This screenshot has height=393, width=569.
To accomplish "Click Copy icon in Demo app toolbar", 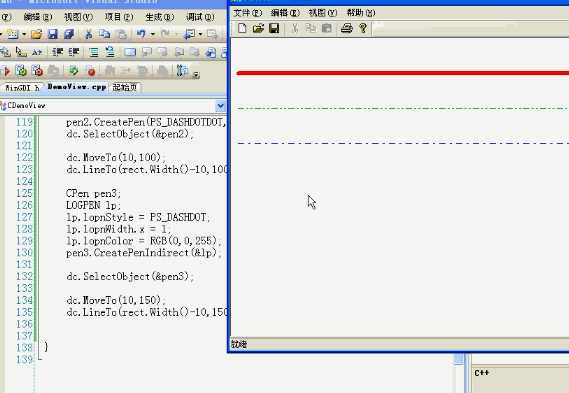I will 311,28.
